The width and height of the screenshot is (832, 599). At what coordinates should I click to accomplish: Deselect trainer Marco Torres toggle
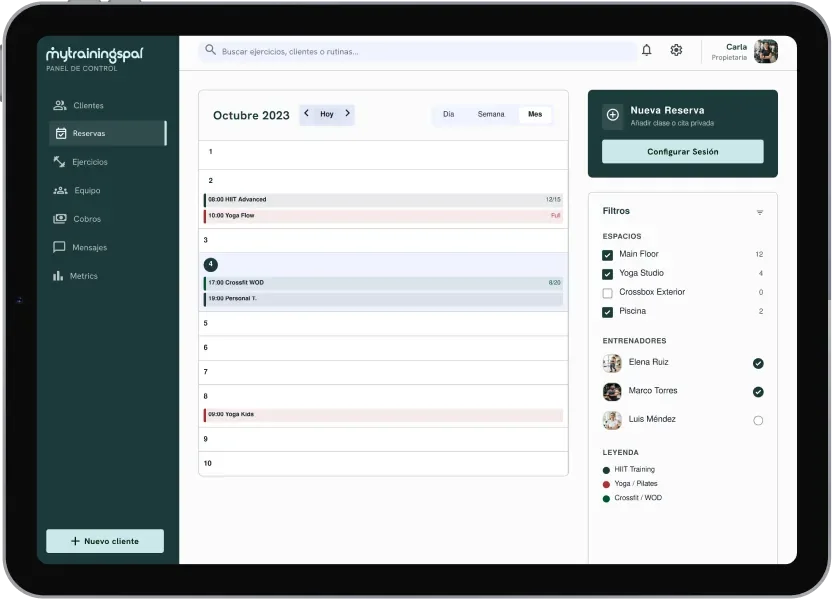[758, 392]
